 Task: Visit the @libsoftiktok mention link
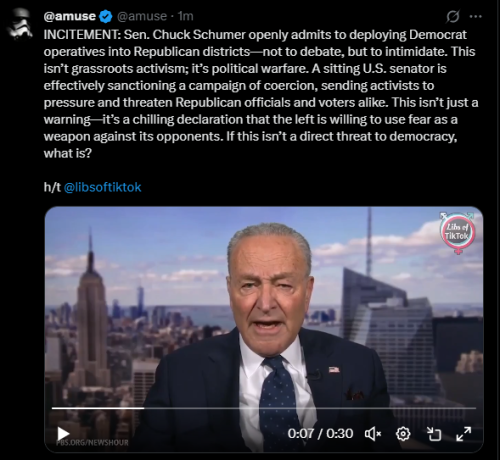tap(102, 187)
